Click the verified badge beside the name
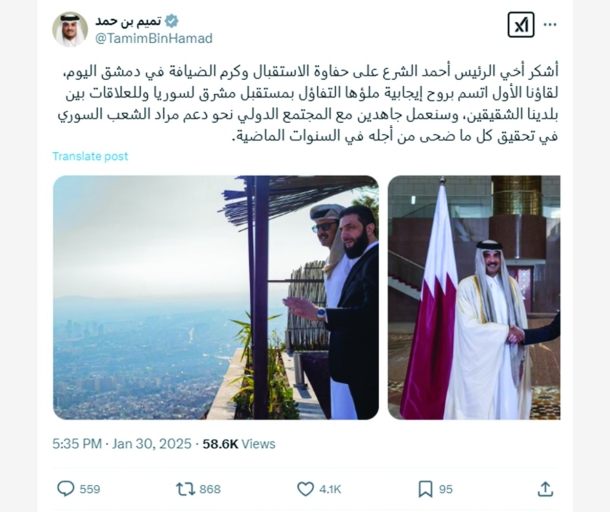This screenshot has height=512, width=610. pos(172,21)
